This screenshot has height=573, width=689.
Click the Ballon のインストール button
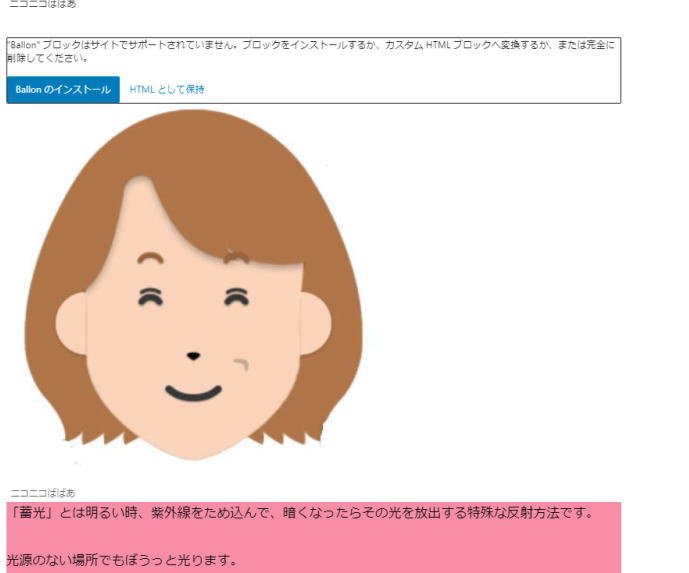(63, 90)
